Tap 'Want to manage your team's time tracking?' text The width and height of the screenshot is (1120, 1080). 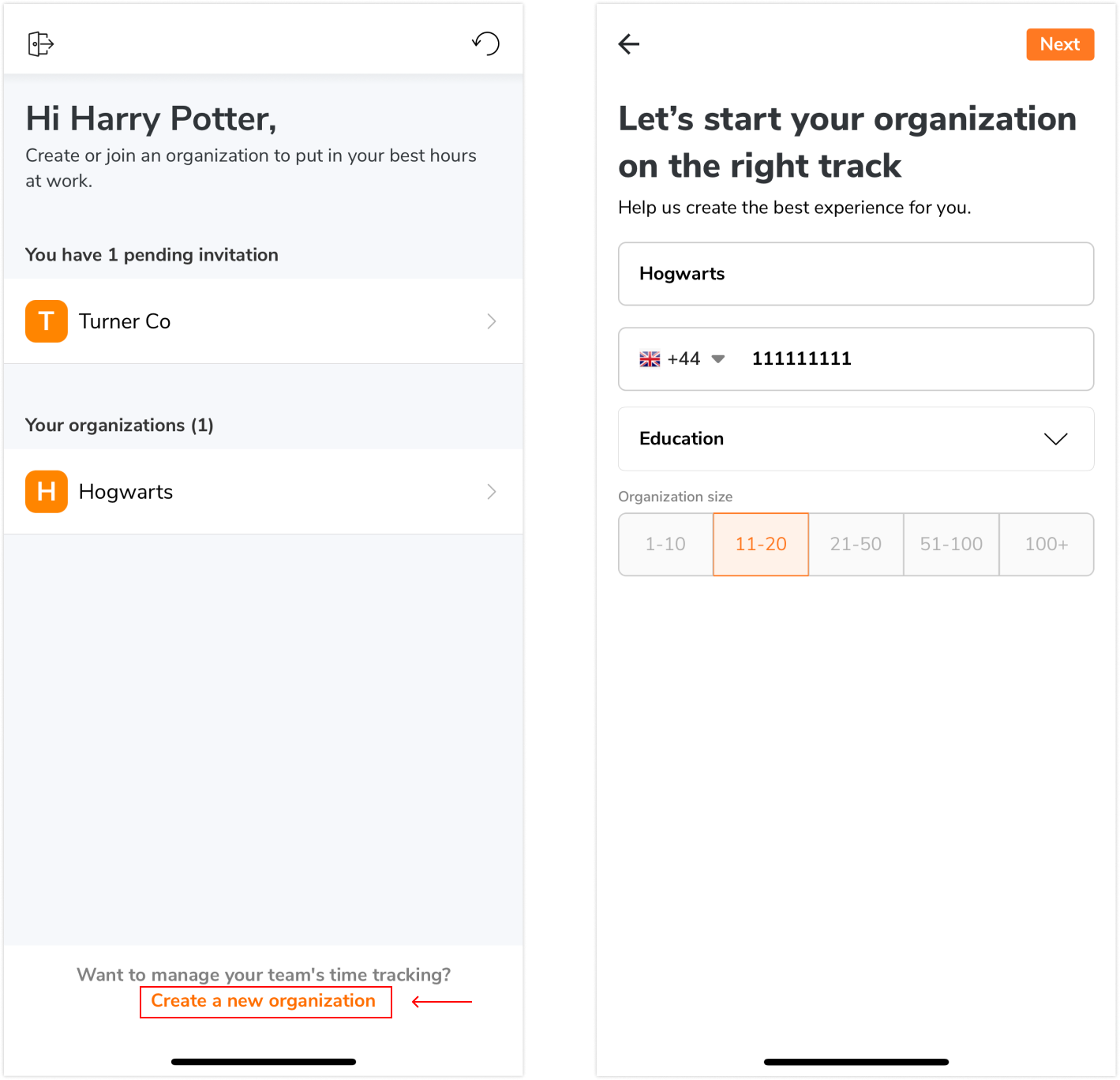[264, 975]
